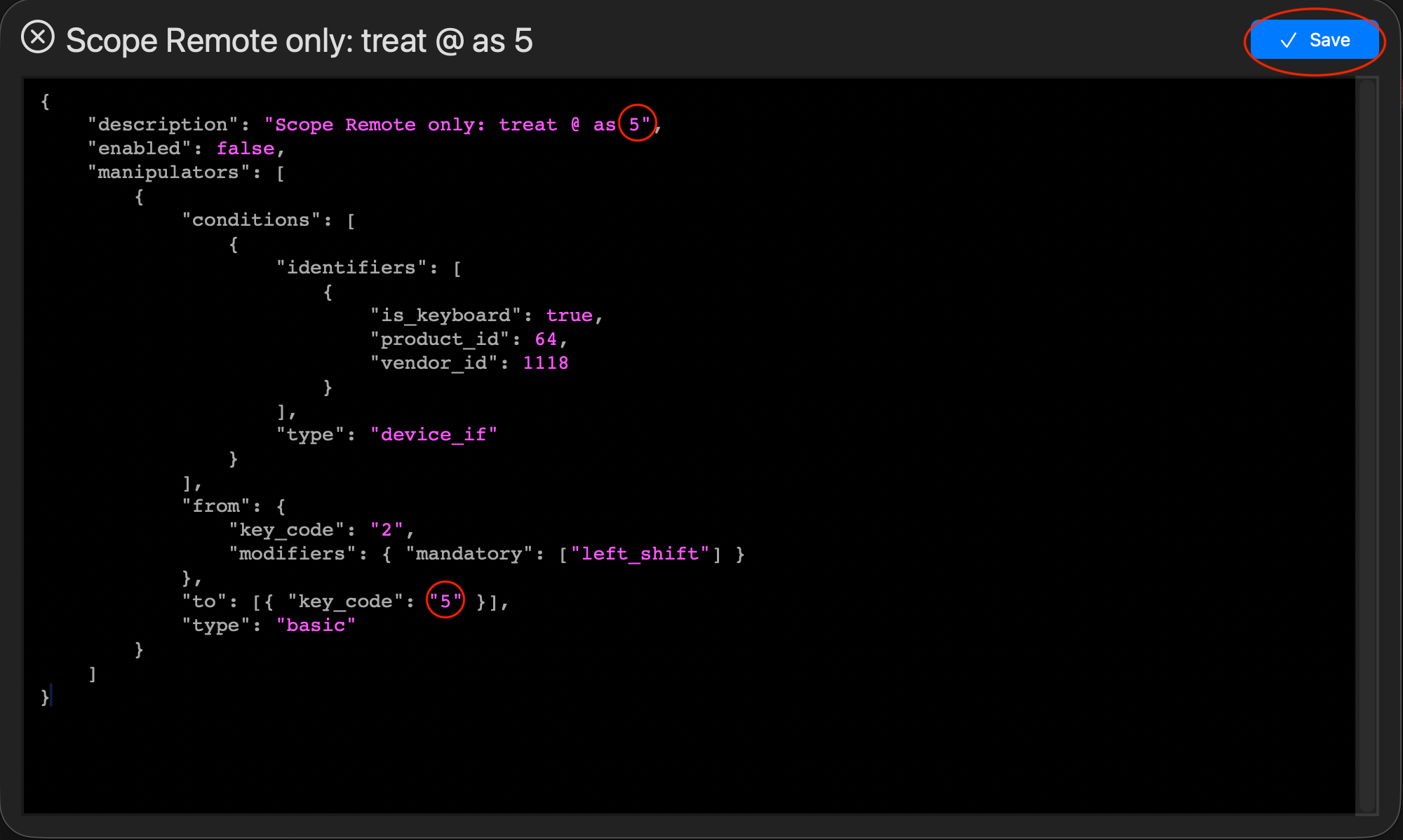Click the vertical scrollbar of the JSON editor

[1366, 445]
